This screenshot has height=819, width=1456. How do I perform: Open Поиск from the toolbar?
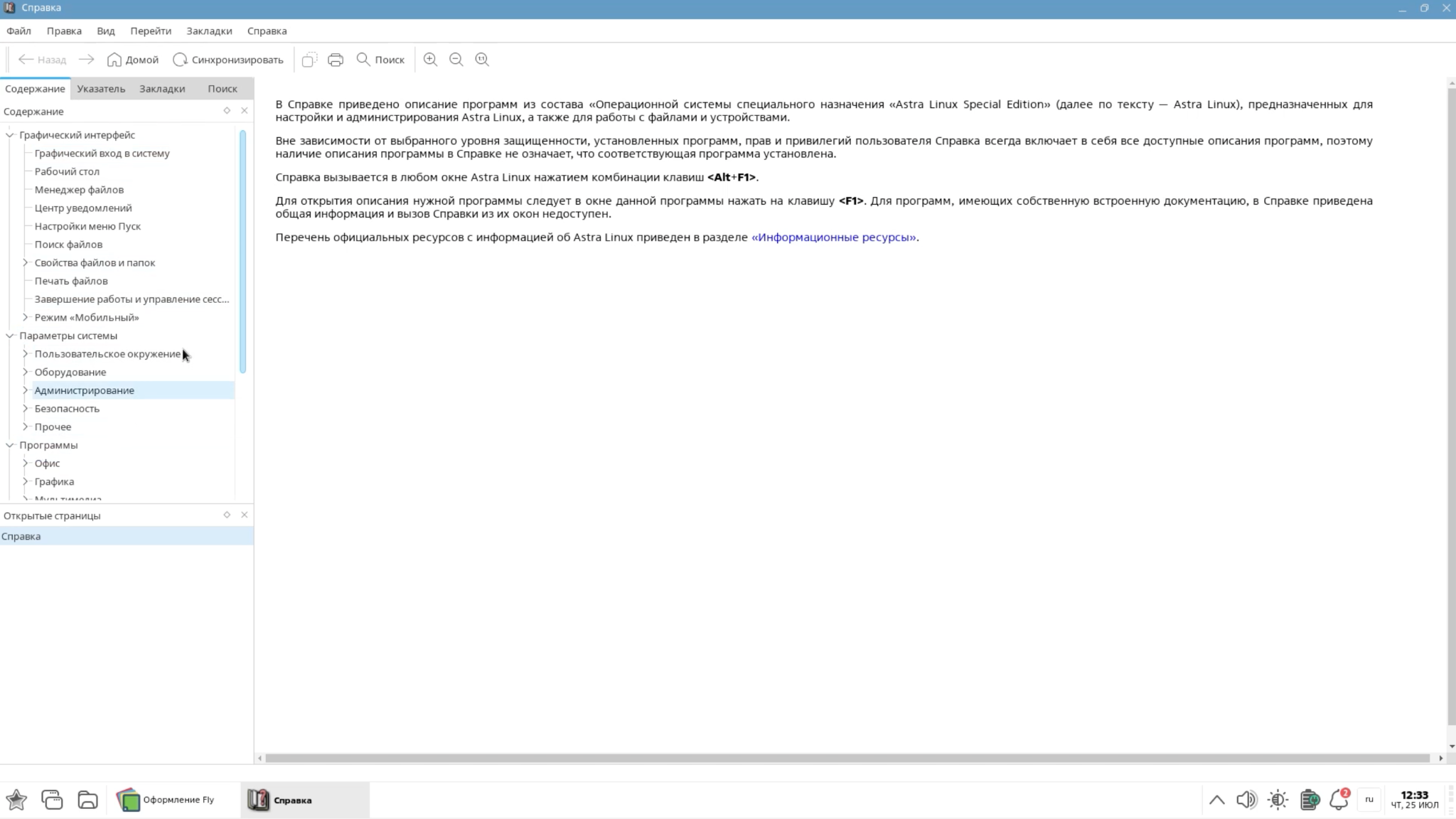(x=380, y=60)
